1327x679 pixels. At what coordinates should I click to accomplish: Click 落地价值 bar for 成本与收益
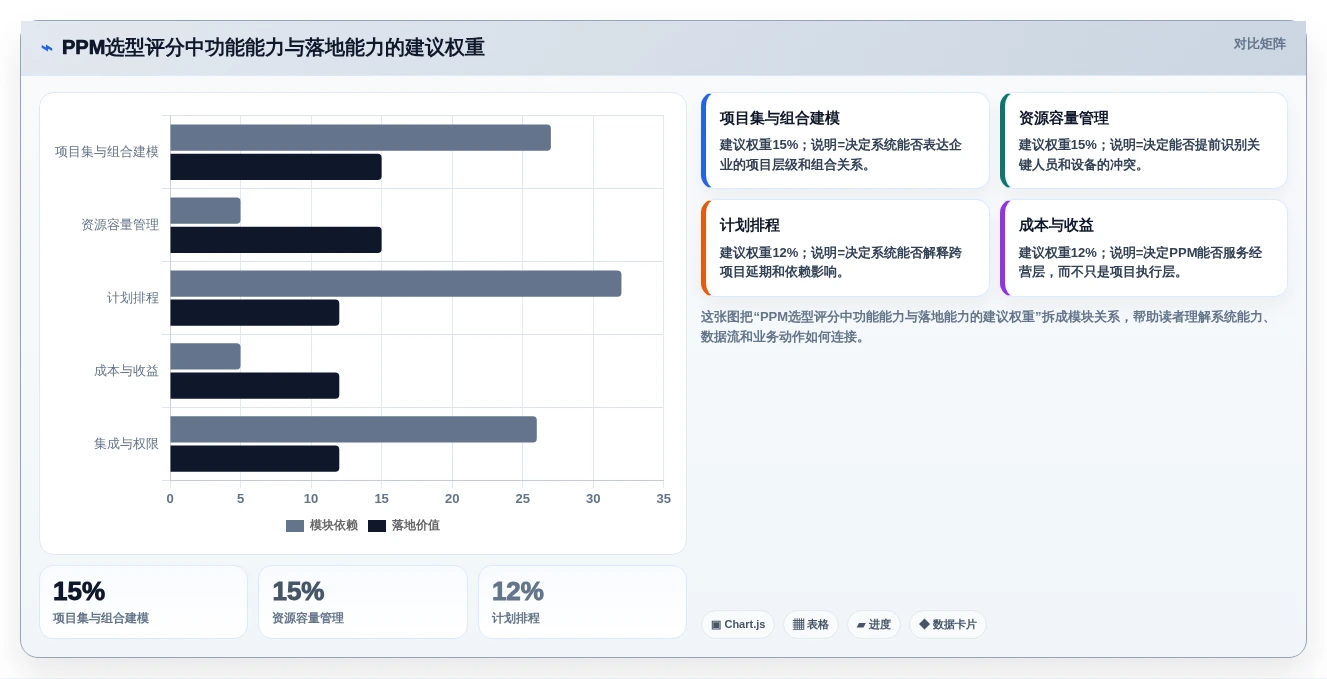click(x=255, y=386)
